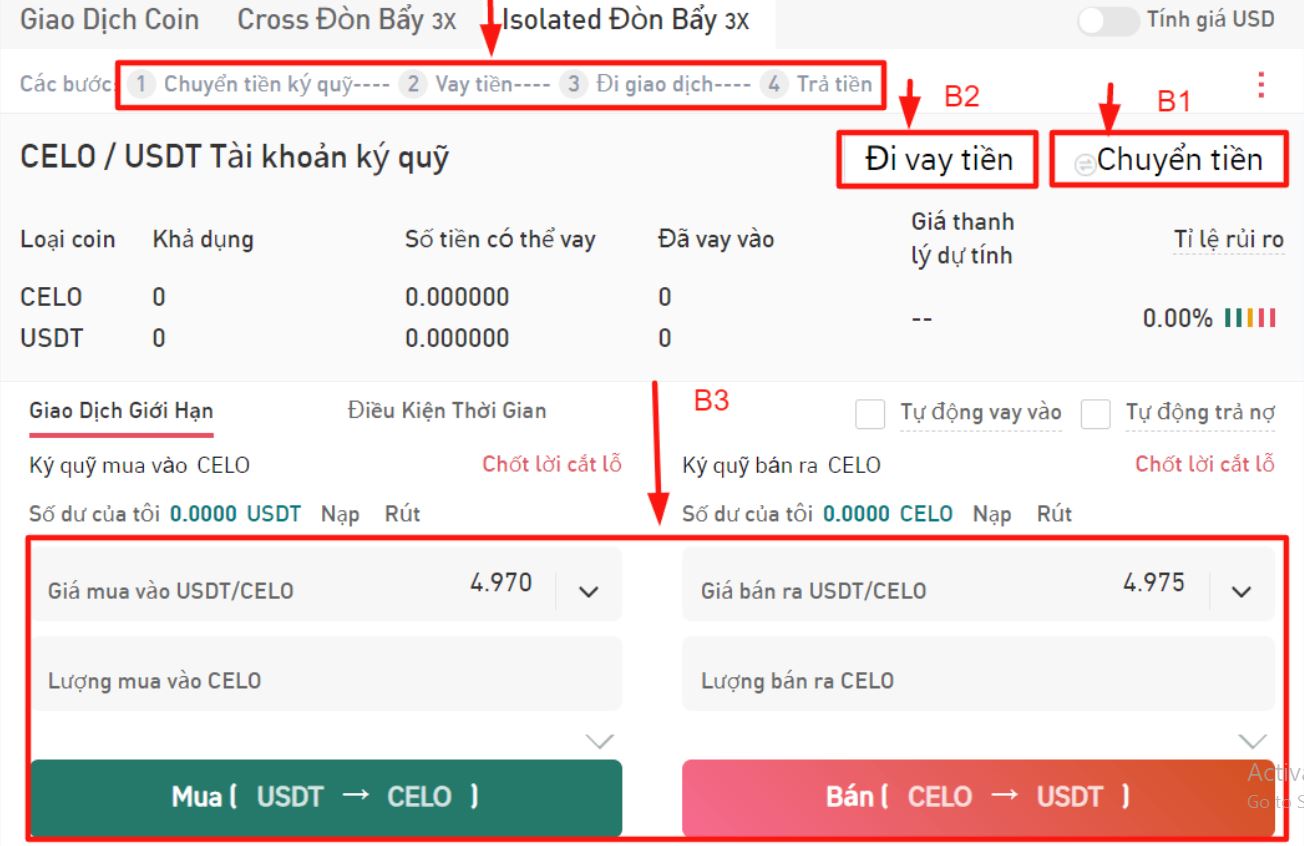Expand the sell amount percentage chevron
1304x846 pixels.
coord(1252,741)
